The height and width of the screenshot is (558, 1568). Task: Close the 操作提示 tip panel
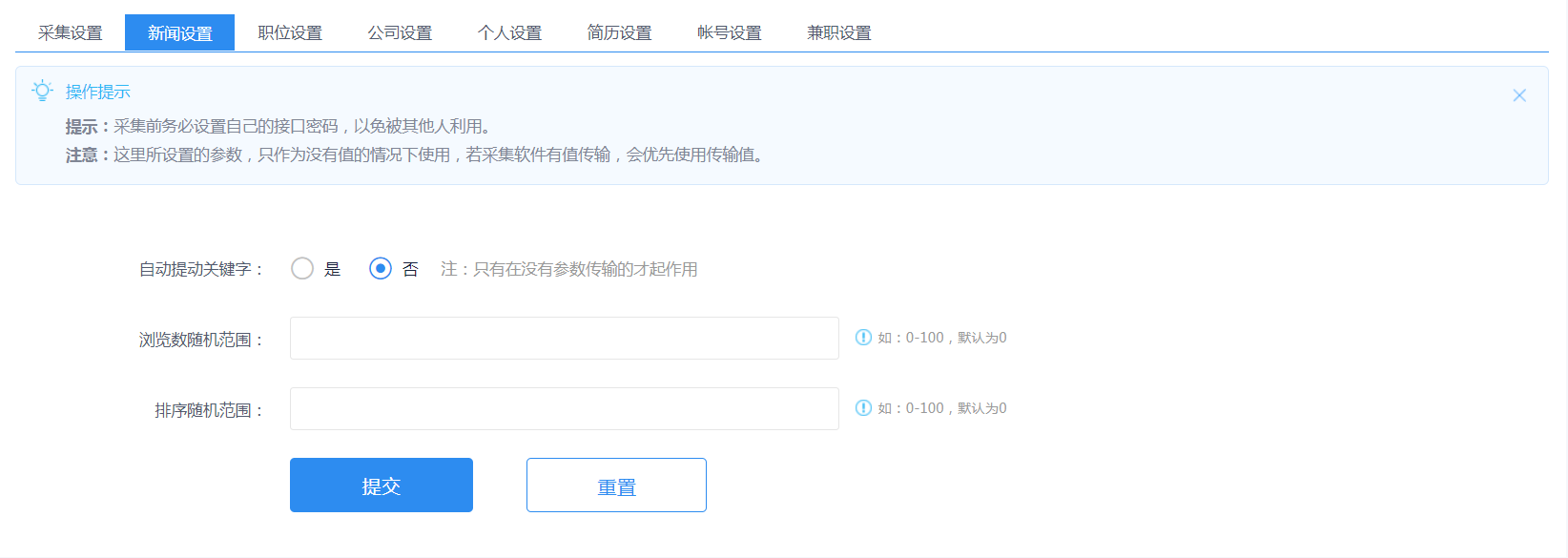pos(1519,95)
